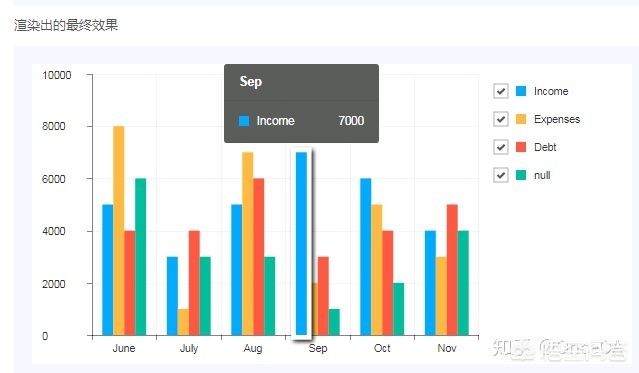639x373 pixels.
Task: Click the red Debt legend swatch
Action: [521, 147]
